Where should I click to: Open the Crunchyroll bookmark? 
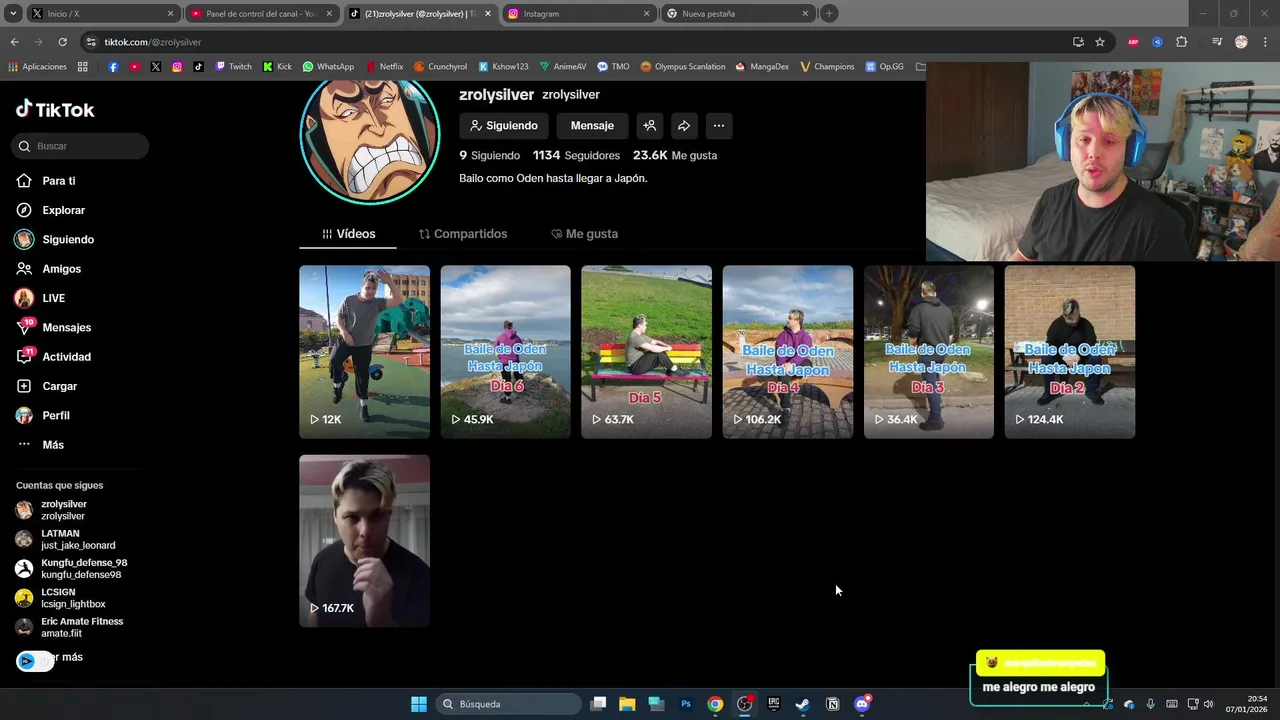[440, 67]
